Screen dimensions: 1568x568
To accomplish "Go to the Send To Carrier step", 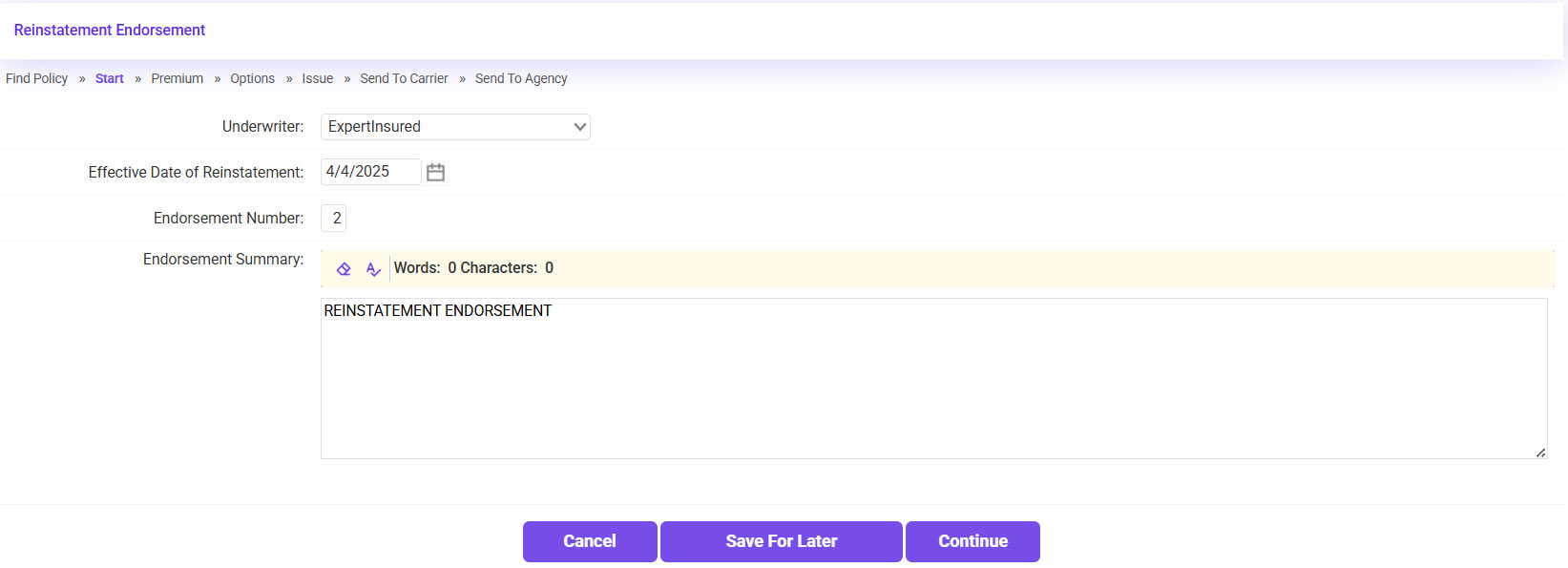I will pos(404,78).
